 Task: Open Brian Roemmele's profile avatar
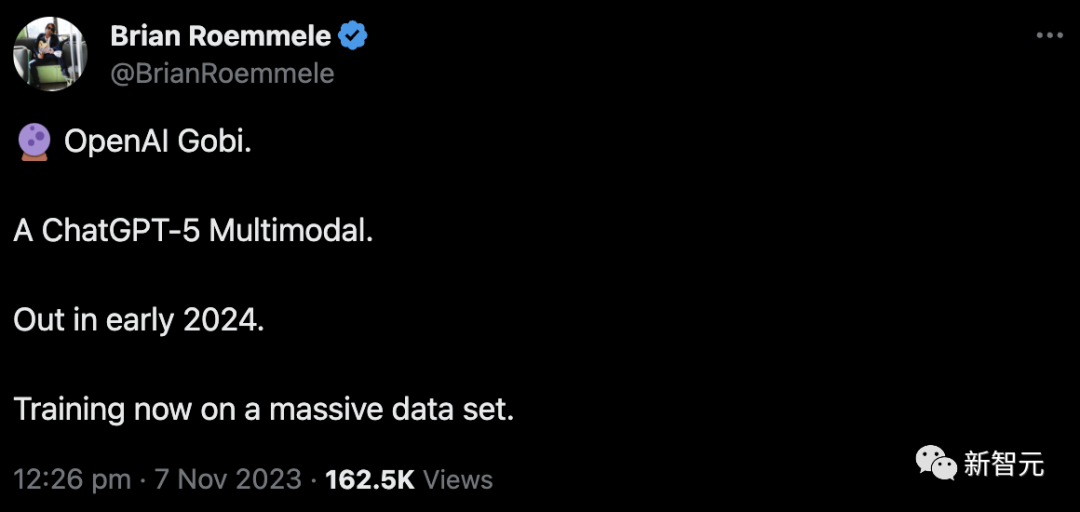[50, 54]
